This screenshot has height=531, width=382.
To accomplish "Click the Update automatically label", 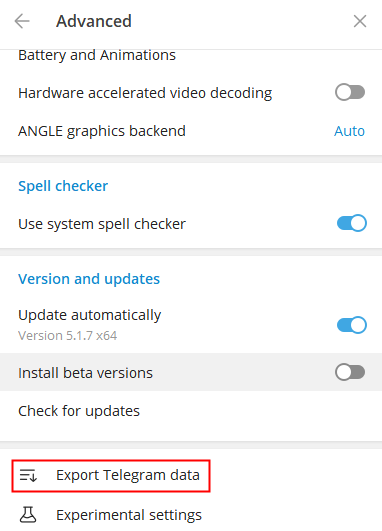I will [89, 315].
